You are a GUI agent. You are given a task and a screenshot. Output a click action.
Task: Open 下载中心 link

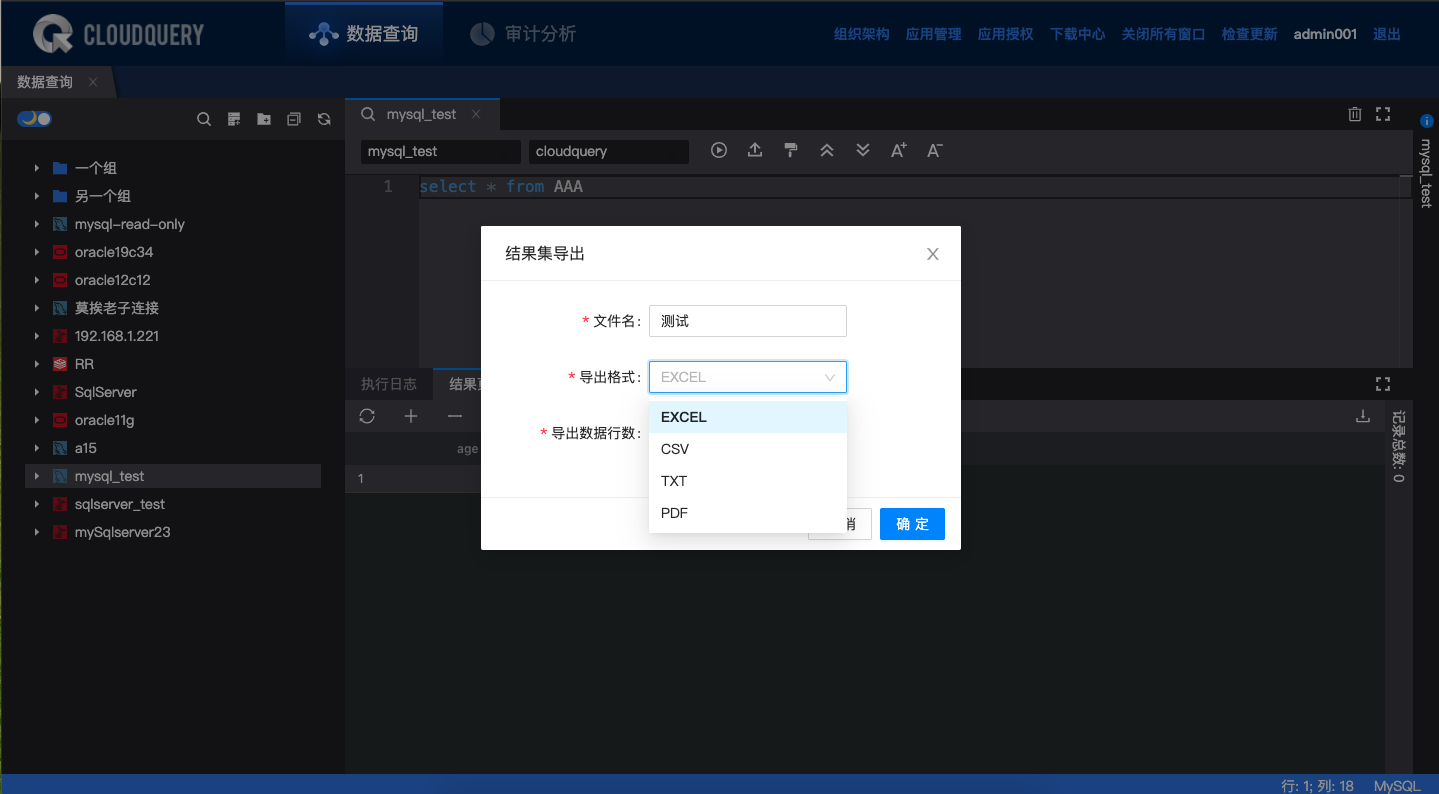tap(1078, 34)
